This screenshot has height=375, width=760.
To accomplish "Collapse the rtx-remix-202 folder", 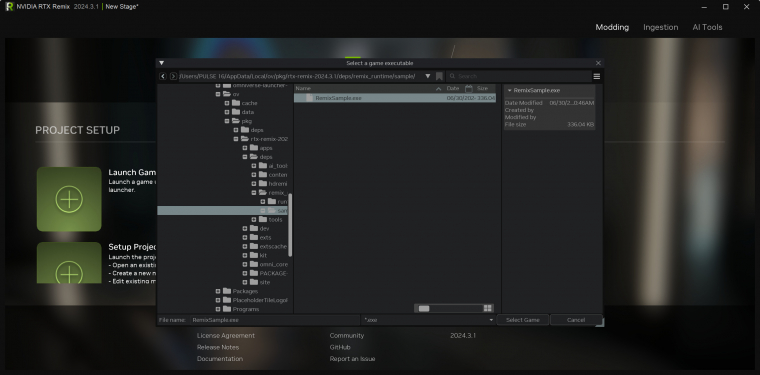I will coord(236,139).
